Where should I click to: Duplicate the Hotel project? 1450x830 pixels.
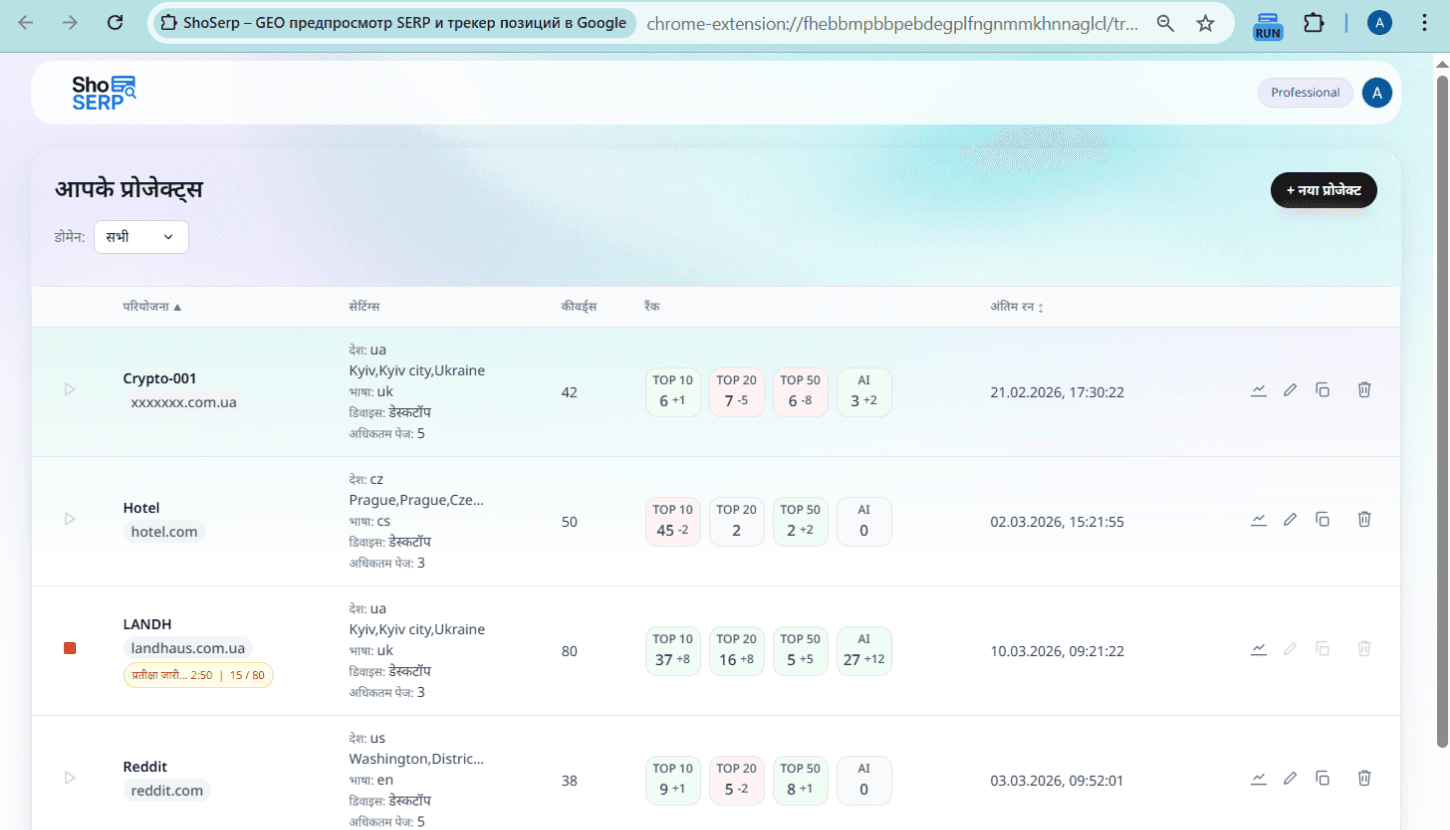1322,519
